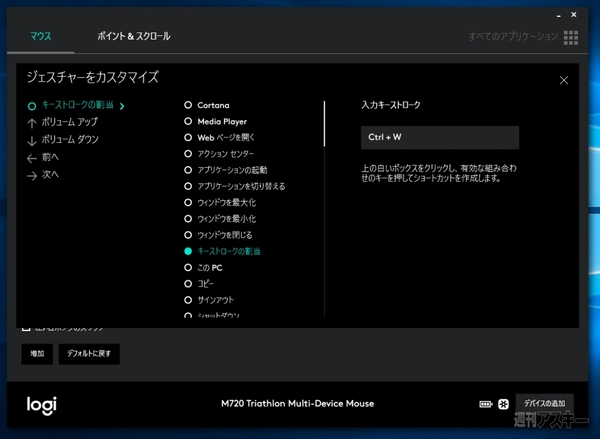Choose the Media Player radio option
The height and width of the screenshot is (439, 600).
pyautogui.click(x=215, y=121)
